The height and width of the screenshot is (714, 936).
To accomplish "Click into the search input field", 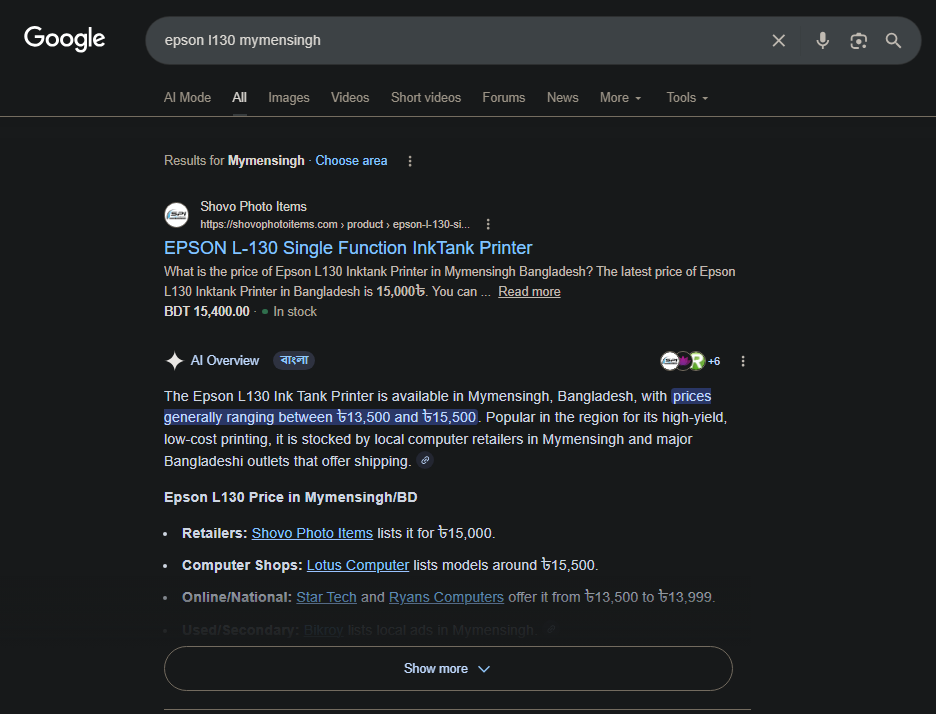I will click(x=450, y=41).
